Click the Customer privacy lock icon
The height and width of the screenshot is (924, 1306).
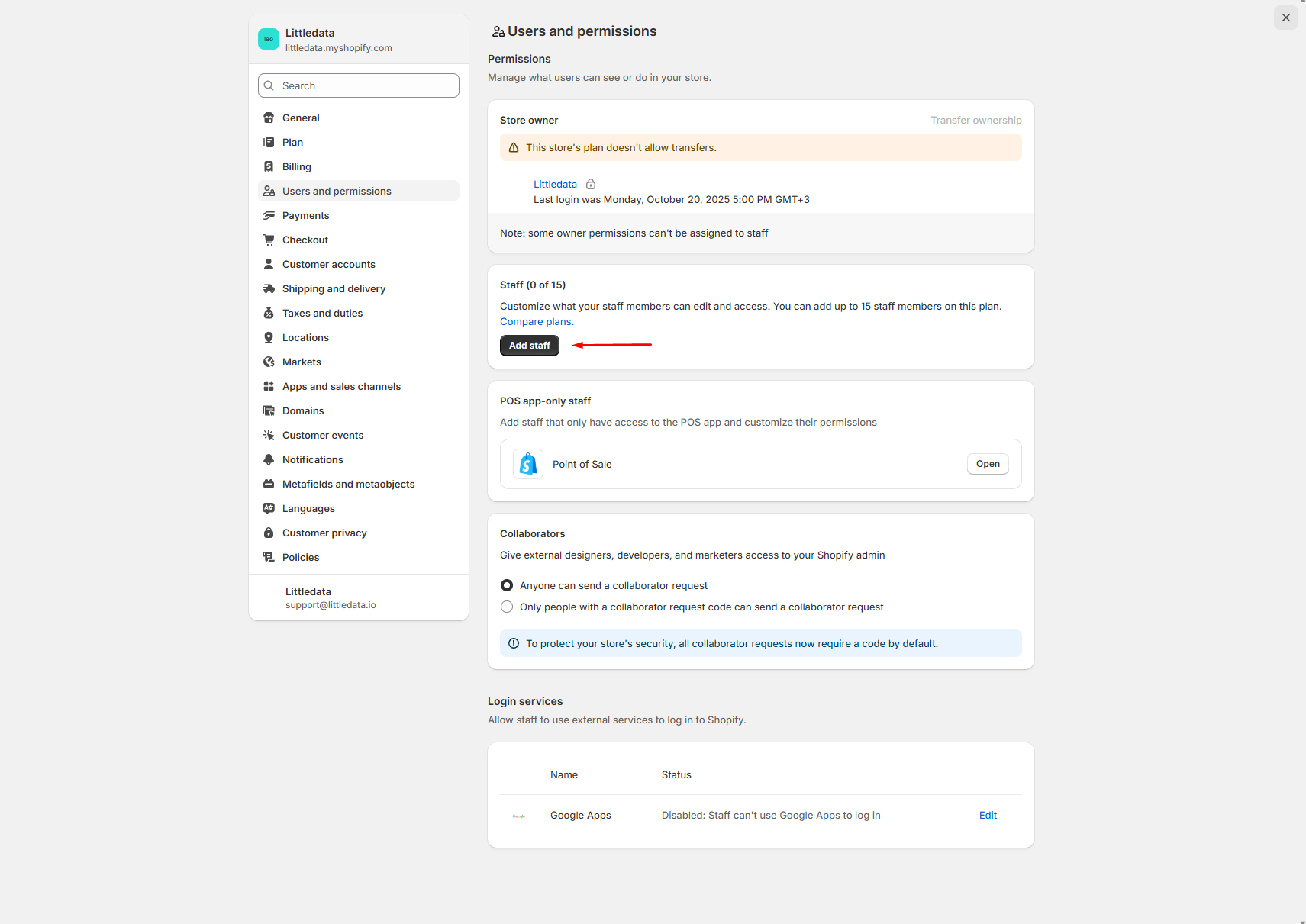click(x=269, y=533)
